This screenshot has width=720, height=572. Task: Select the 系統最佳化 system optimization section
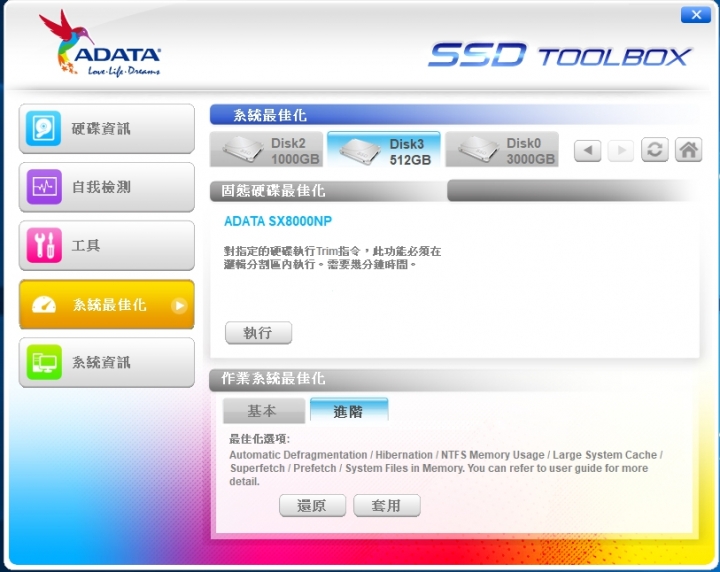coord(107,304)
